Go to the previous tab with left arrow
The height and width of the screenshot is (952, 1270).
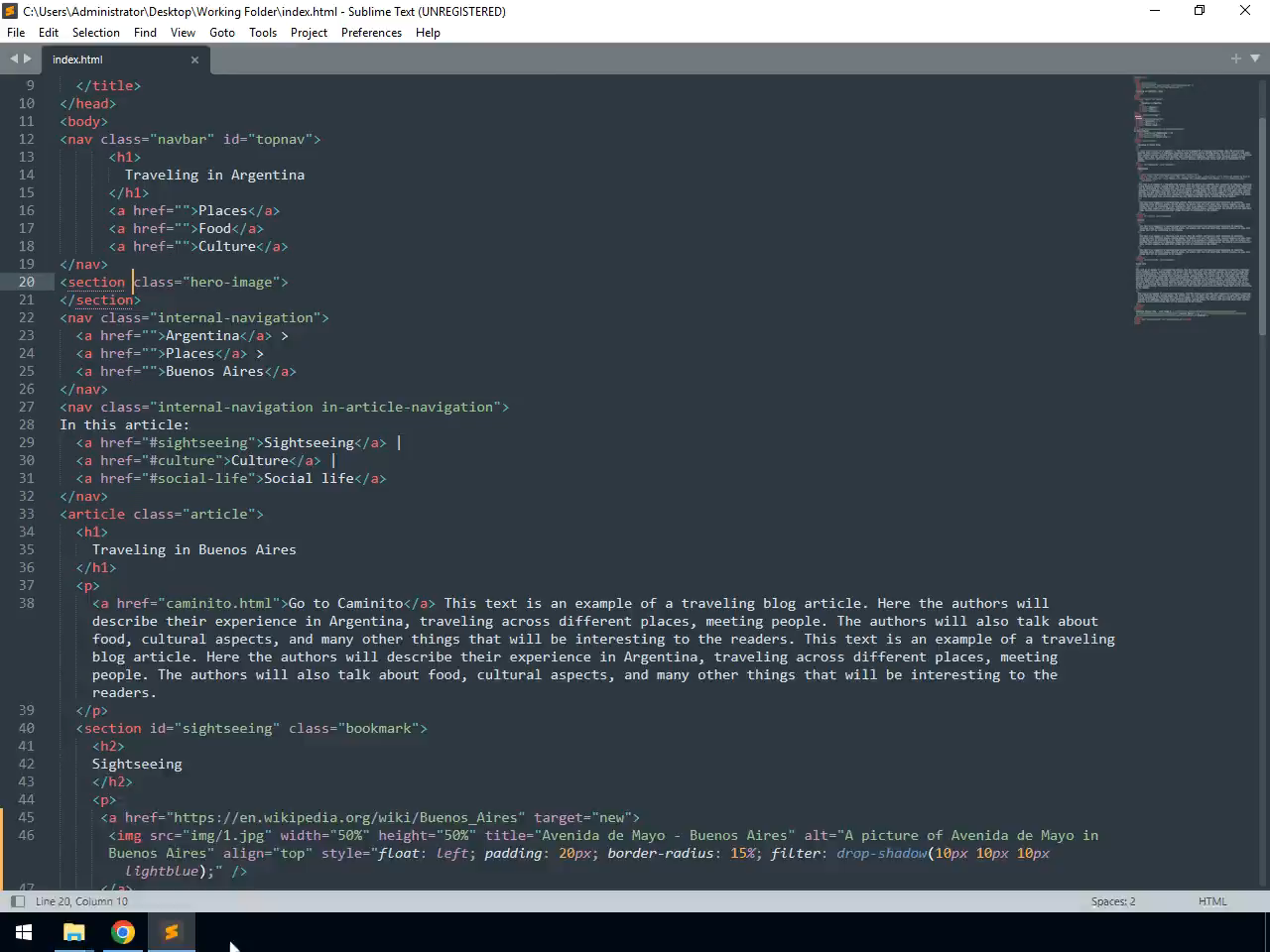click(x=14, y=59)
